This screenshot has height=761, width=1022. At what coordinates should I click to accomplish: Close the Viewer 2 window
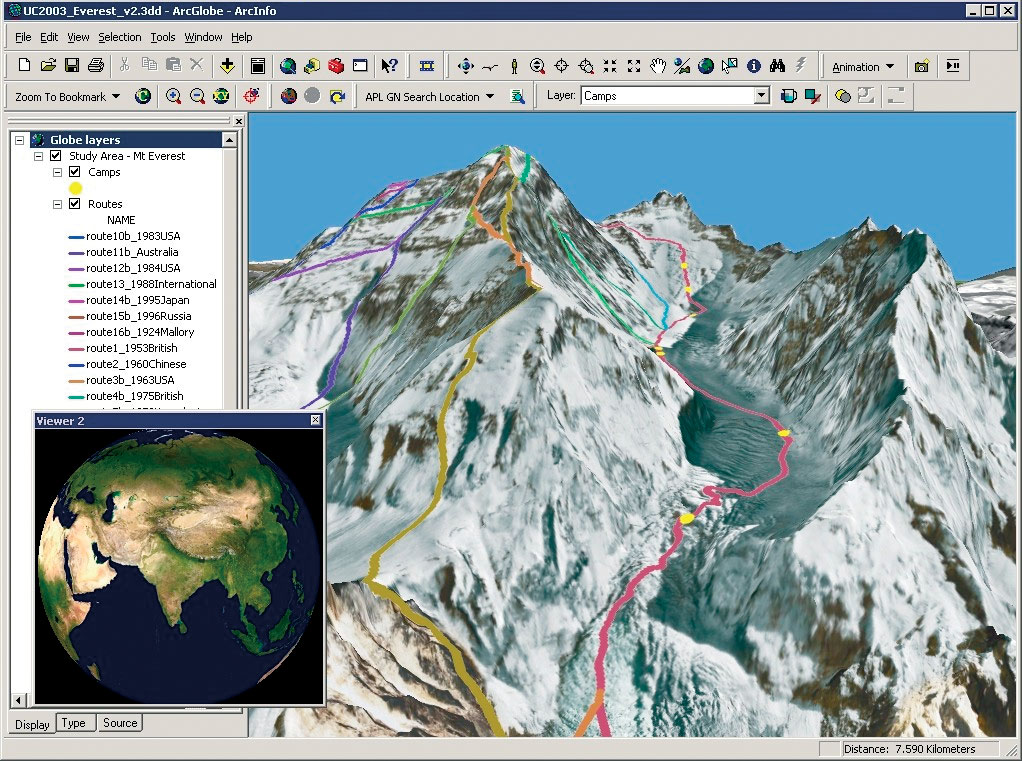point(316,421)
